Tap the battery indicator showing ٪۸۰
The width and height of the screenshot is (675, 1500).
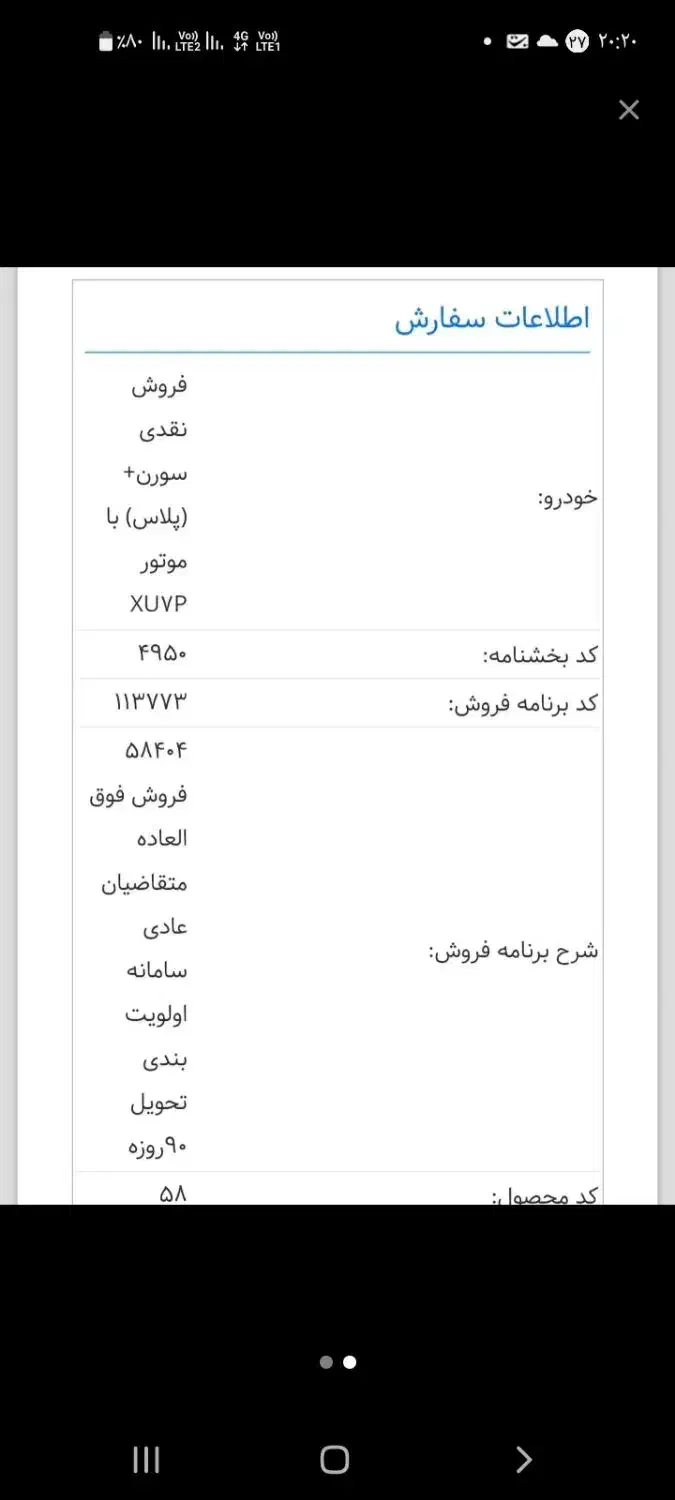[x=115, y=42]
